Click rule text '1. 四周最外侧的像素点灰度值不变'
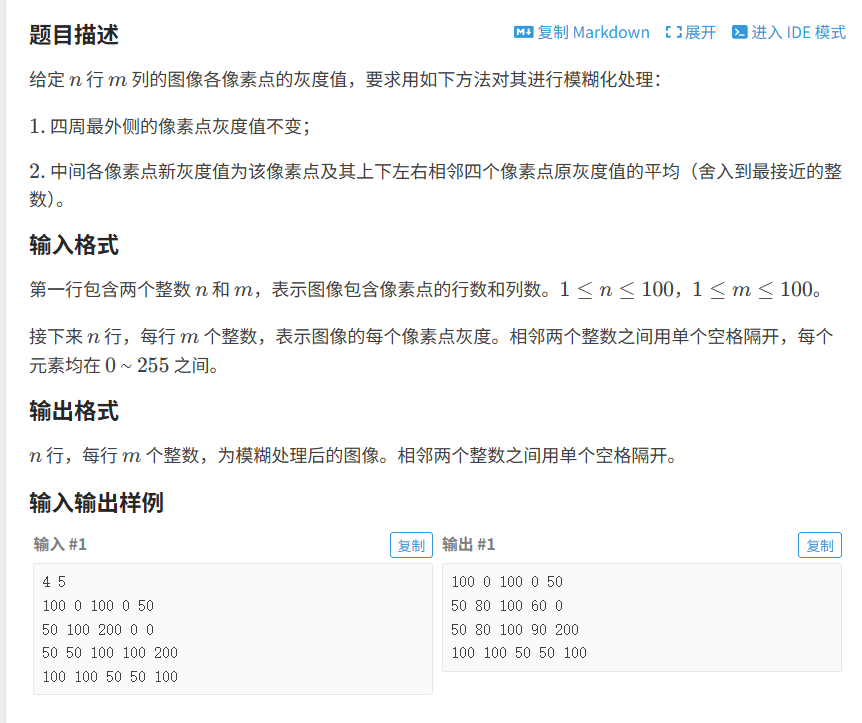The image size is (862, 723). [x=169, y=126]
